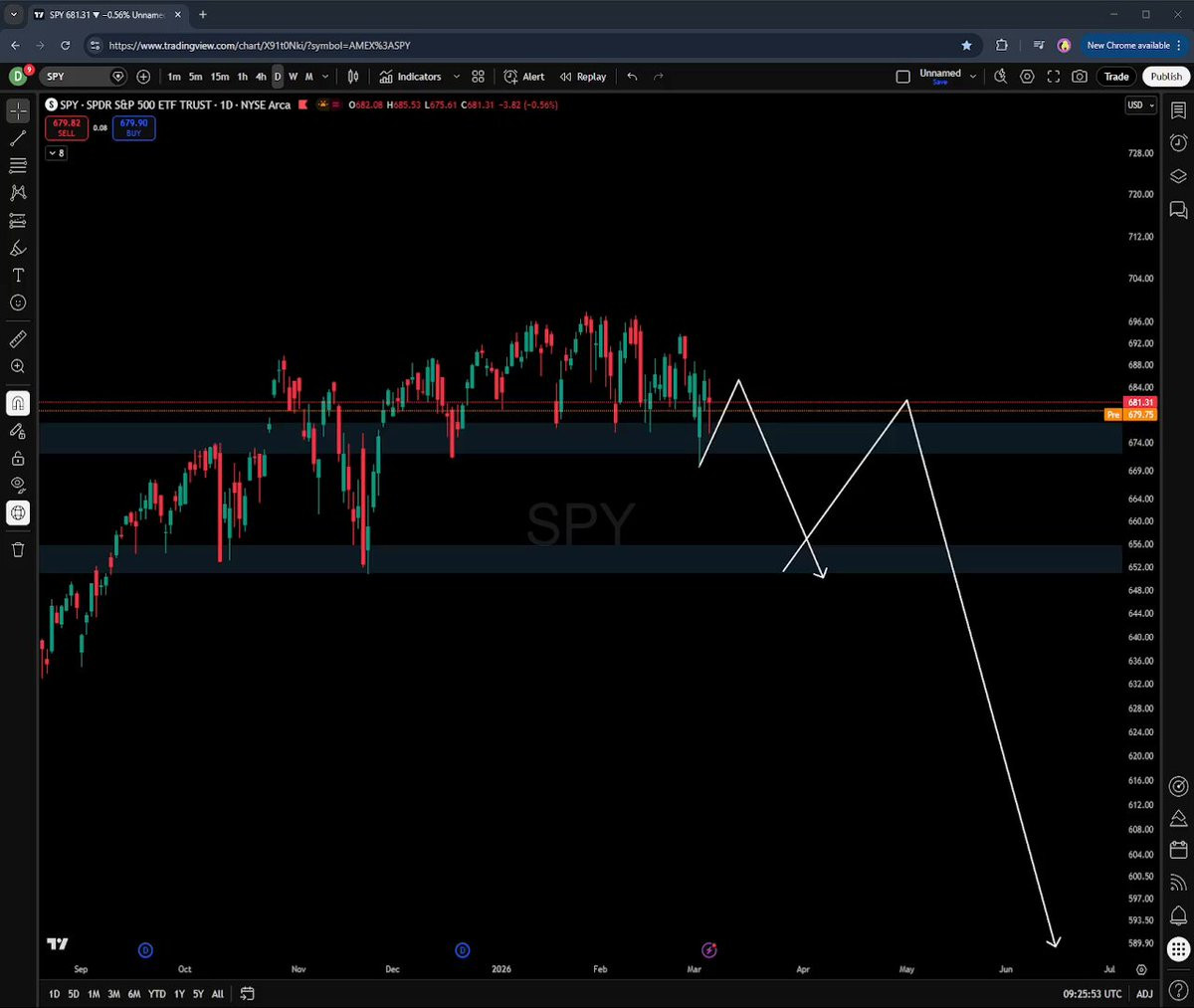Select the crosshair cursor tool
This screenshot has height=1008, width=1194.
coord(18,111)
